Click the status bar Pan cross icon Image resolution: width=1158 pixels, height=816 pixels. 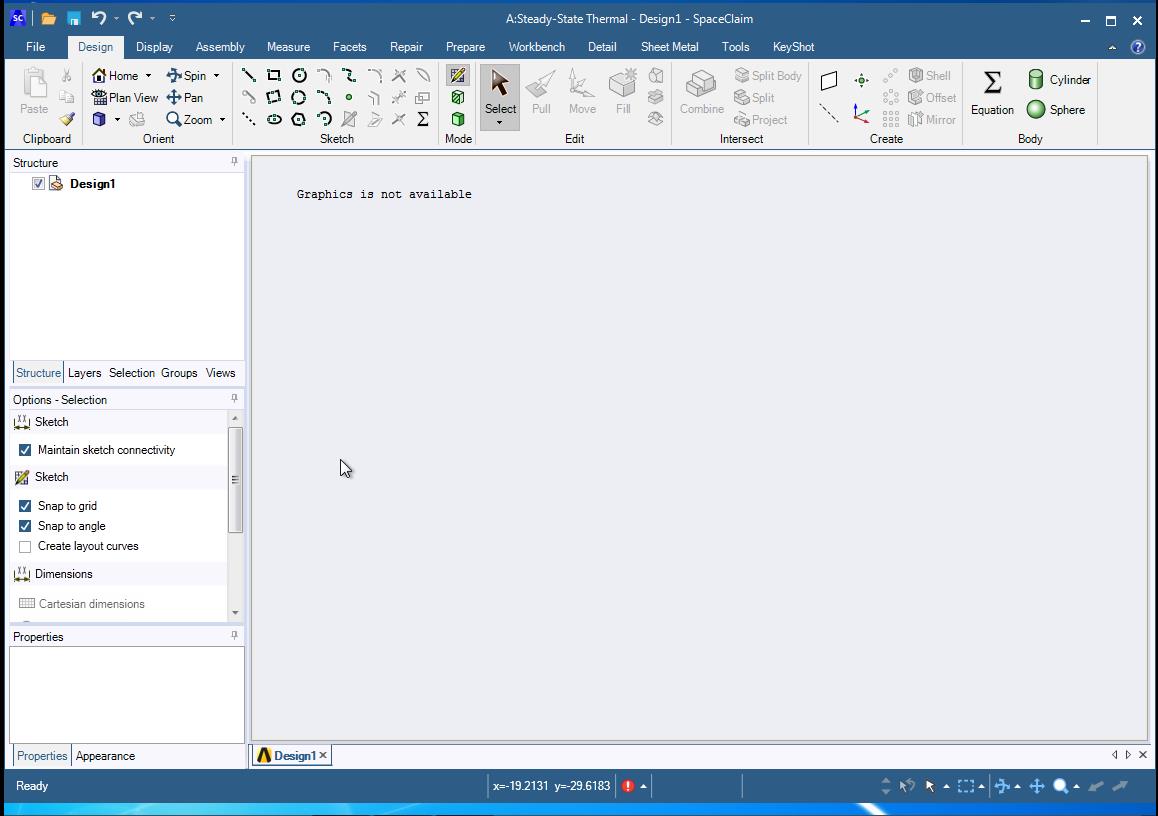tap(1037, 786)
